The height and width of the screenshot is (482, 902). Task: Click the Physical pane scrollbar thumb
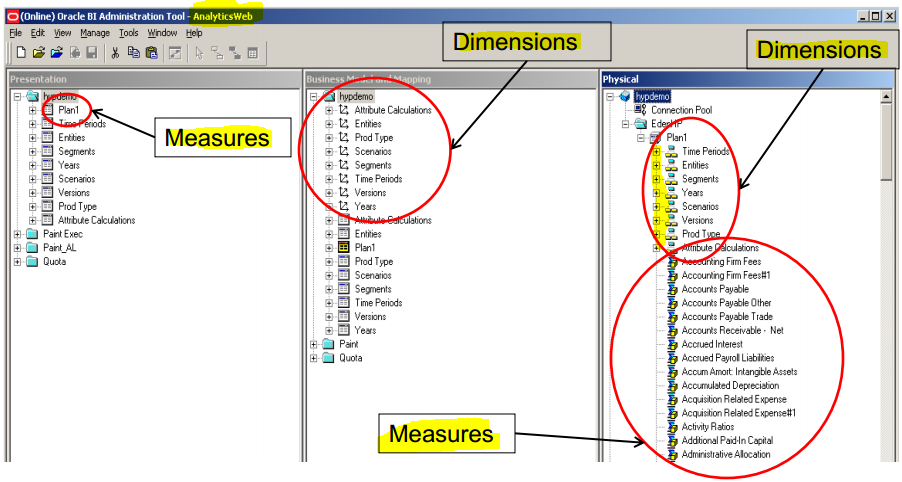pyautogui.click(x=886, y=142)
